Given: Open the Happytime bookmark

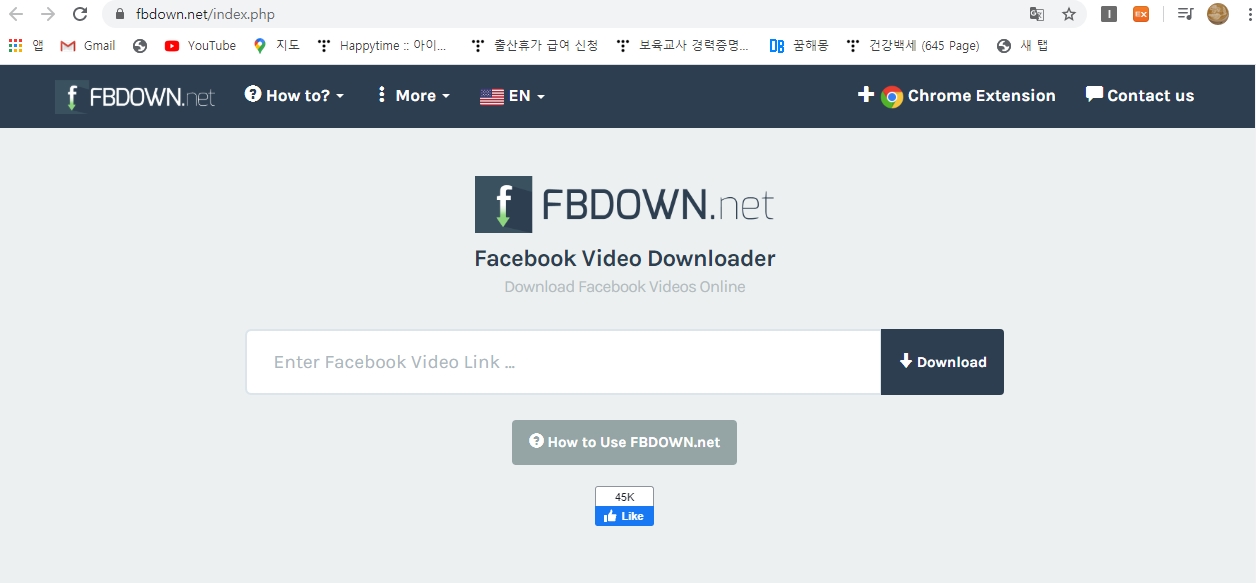Looking at the screenshot, I should coord(382,45).
